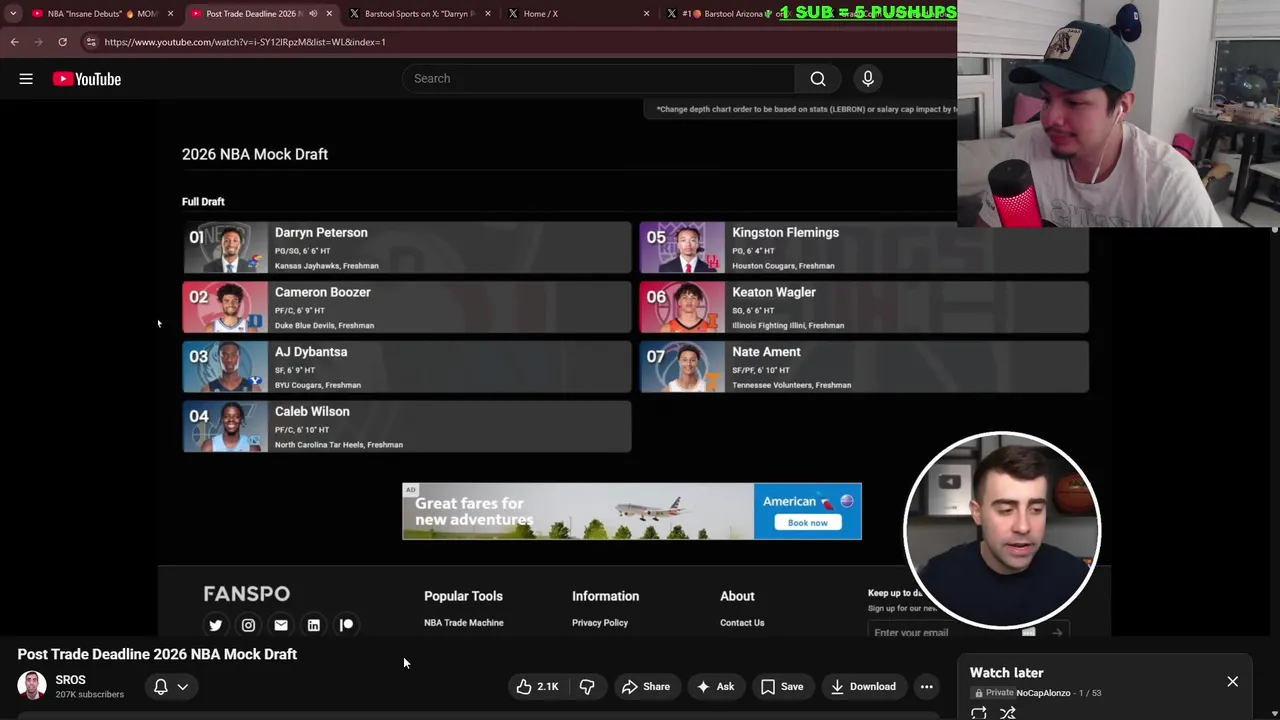This screenshot has height=720, width=1280.
Task: Click the Ask AI sparkle button
Action: [715, 687]
